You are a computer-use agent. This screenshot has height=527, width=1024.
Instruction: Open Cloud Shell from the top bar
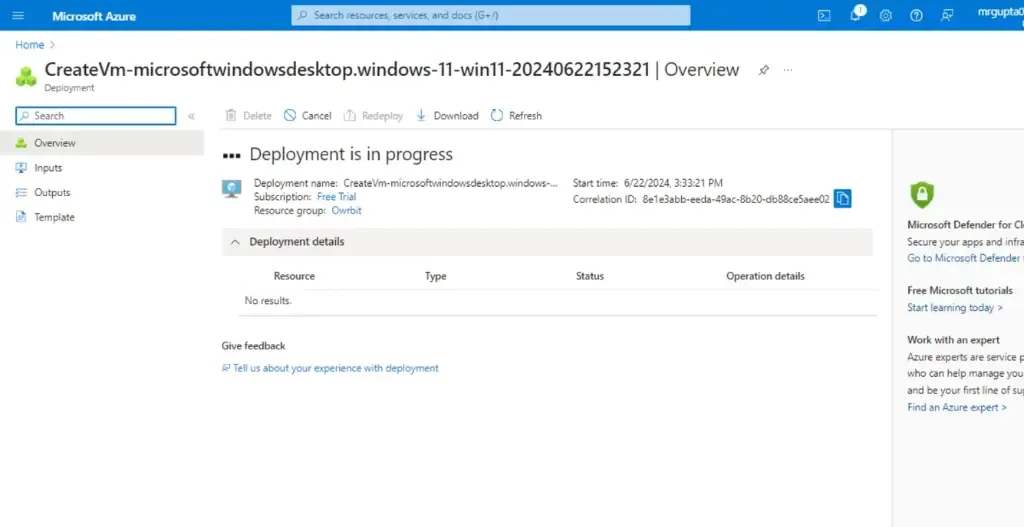[824, 16]
